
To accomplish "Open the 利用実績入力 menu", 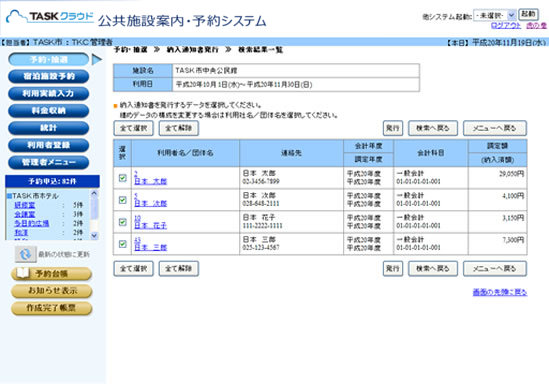I will click(49, 93).
